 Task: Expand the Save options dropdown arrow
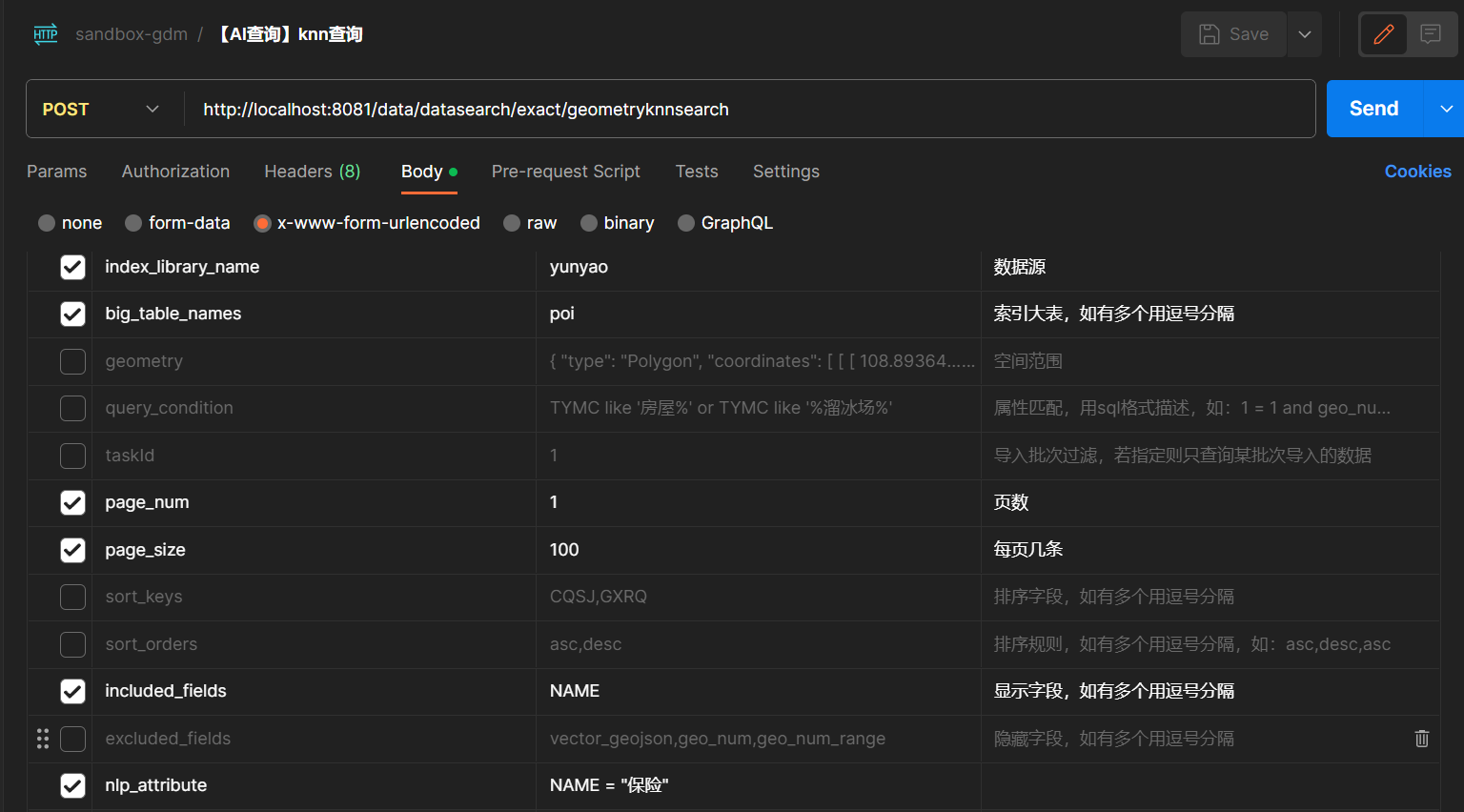pyautogui.click(x=1304, y=34)
